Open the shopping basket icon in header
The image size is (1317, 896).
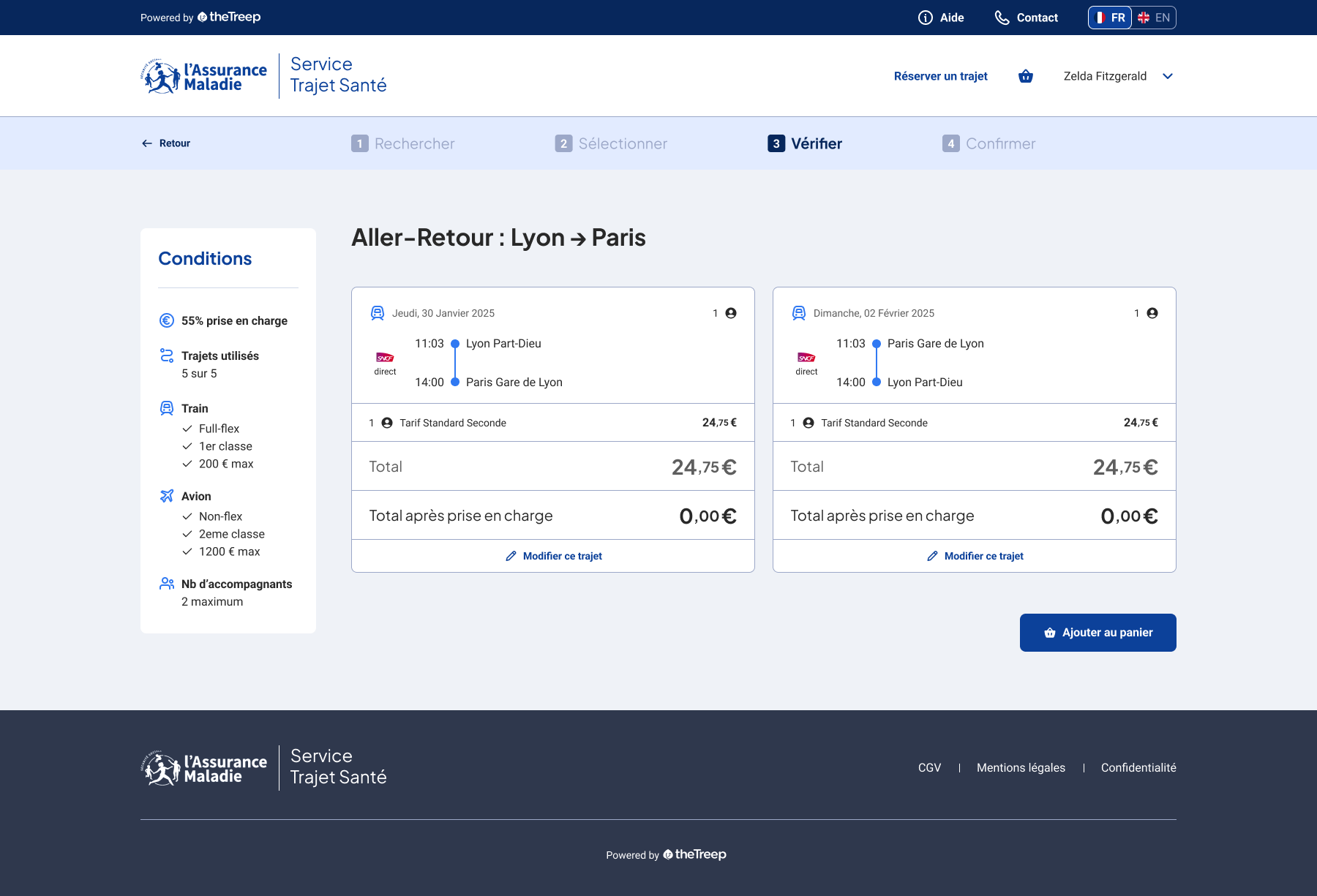coord(1026,76)
